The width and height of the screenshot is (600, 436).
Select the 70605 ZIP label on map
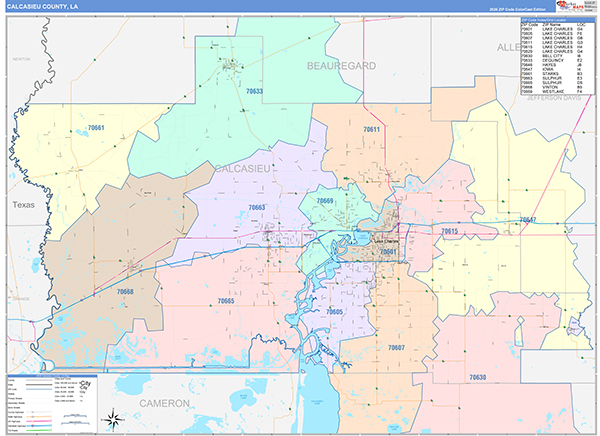[334, 312]
